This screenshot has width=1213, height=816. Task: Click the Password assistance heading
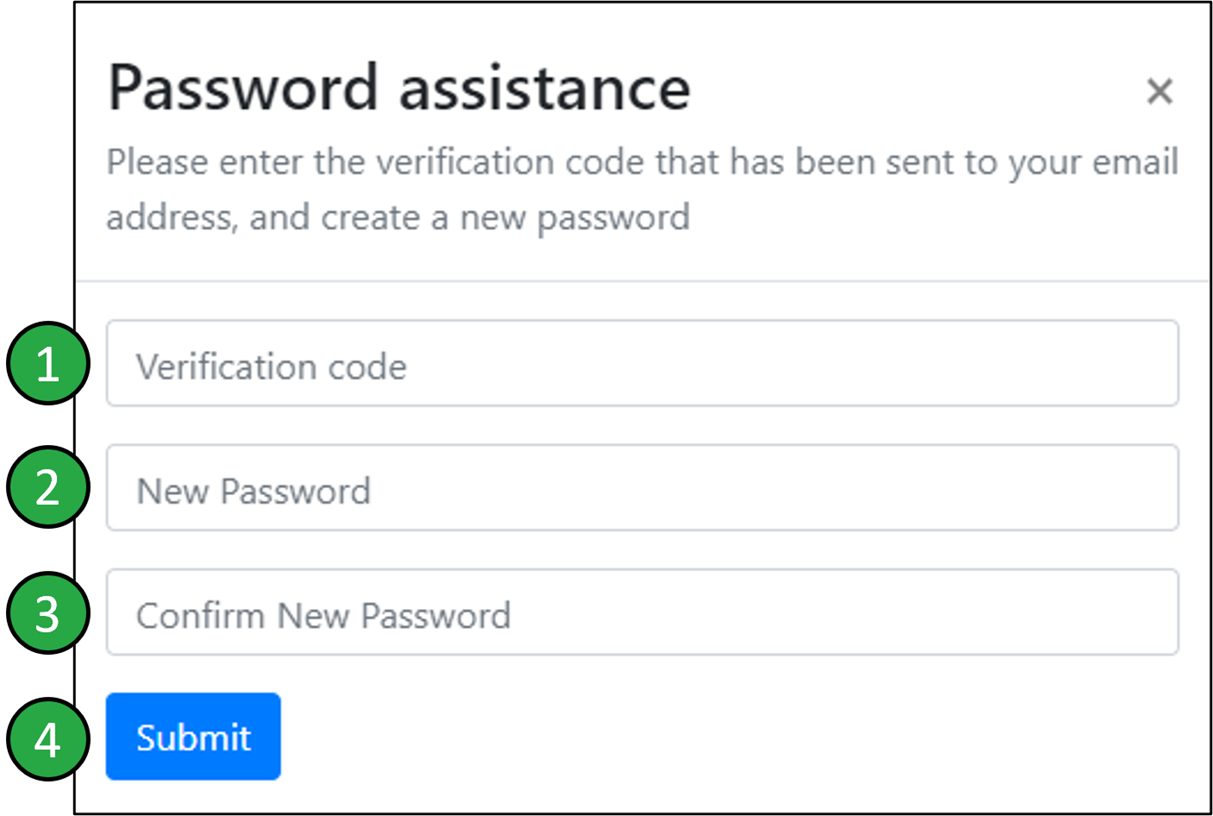tap(398, 88)
